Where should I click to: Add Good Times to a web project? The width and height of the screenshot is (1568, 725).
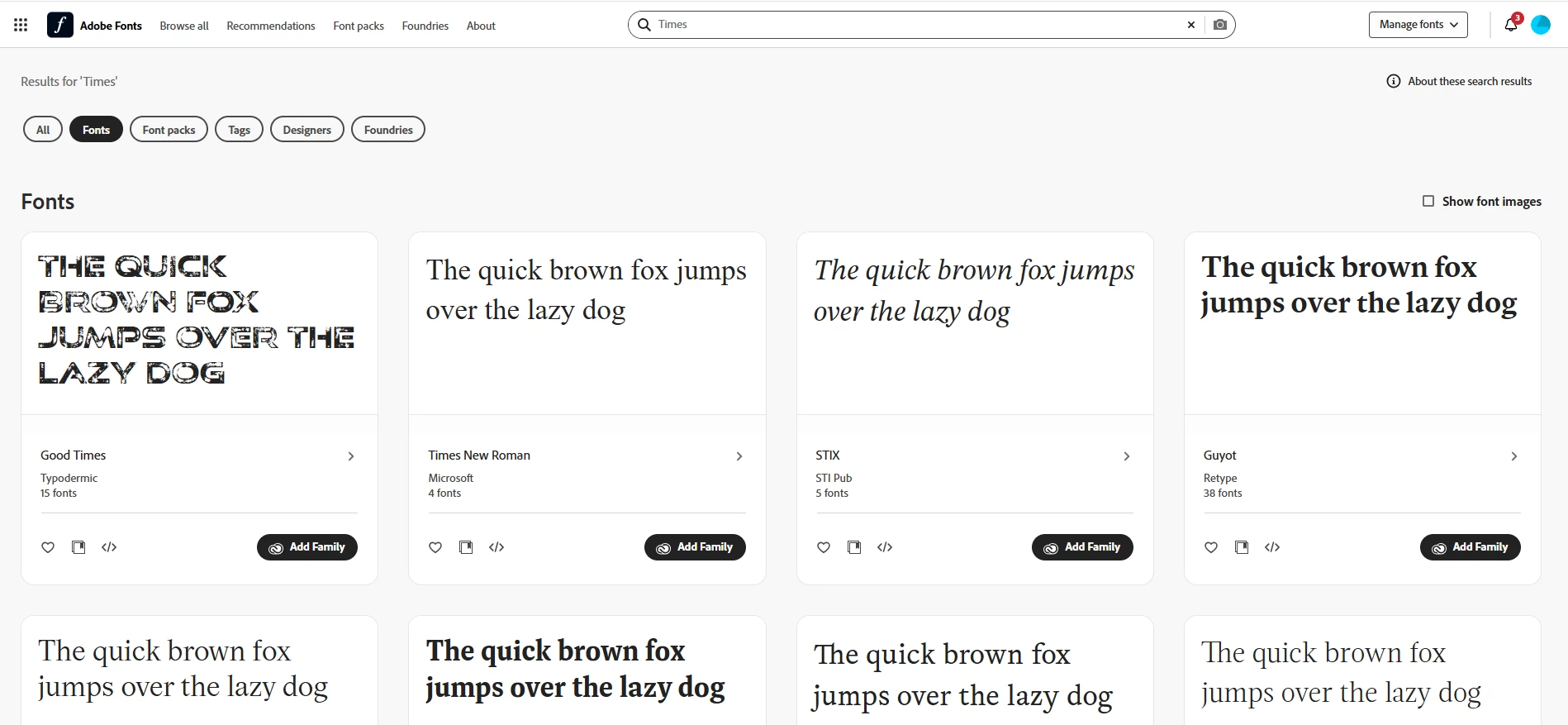point(78,547)
